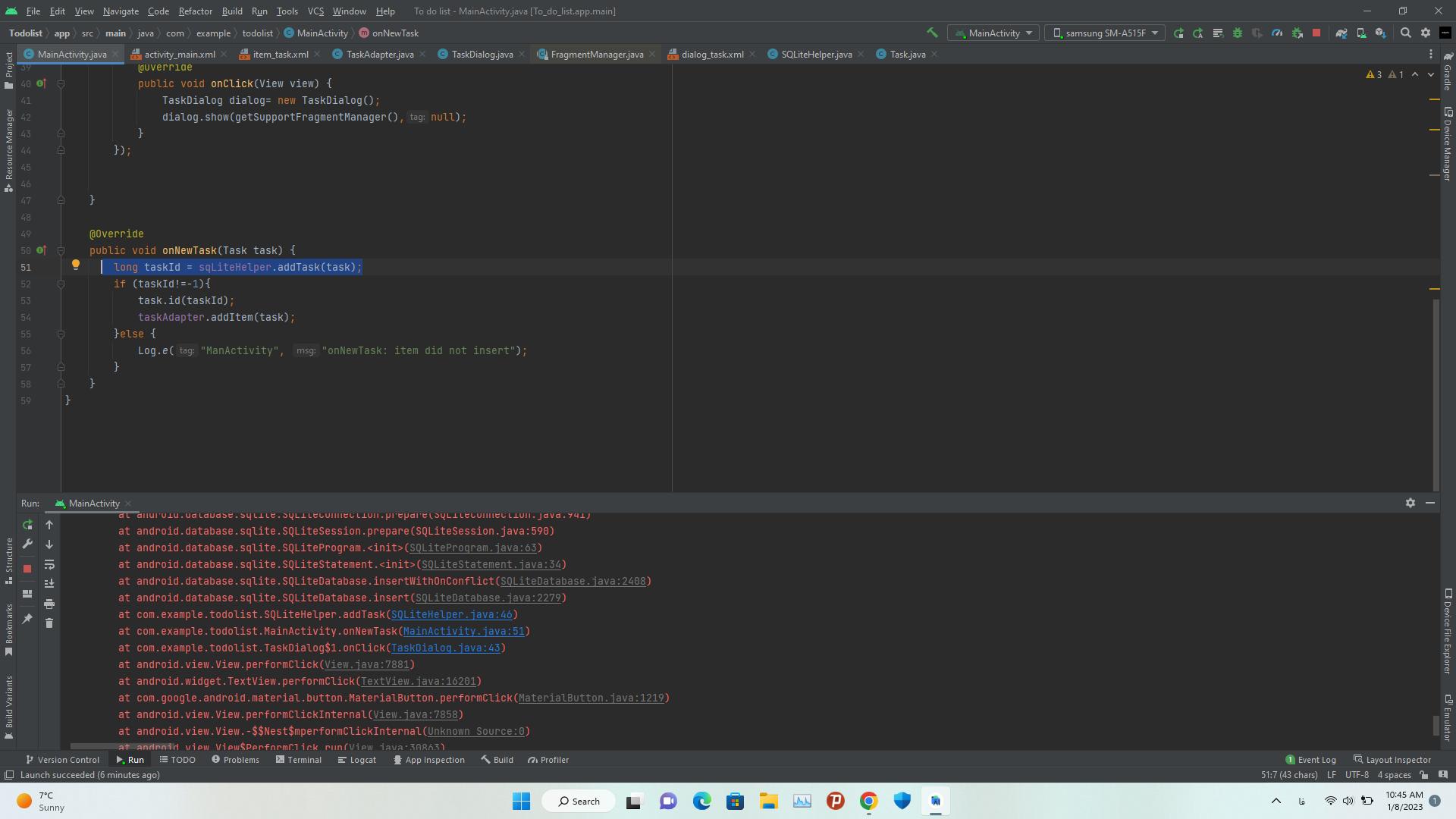The height and width of the screenshot is (819, 1456).
Task: Switch to the SQLiteHelper.java tab
Action: click(x=817, y=54)
